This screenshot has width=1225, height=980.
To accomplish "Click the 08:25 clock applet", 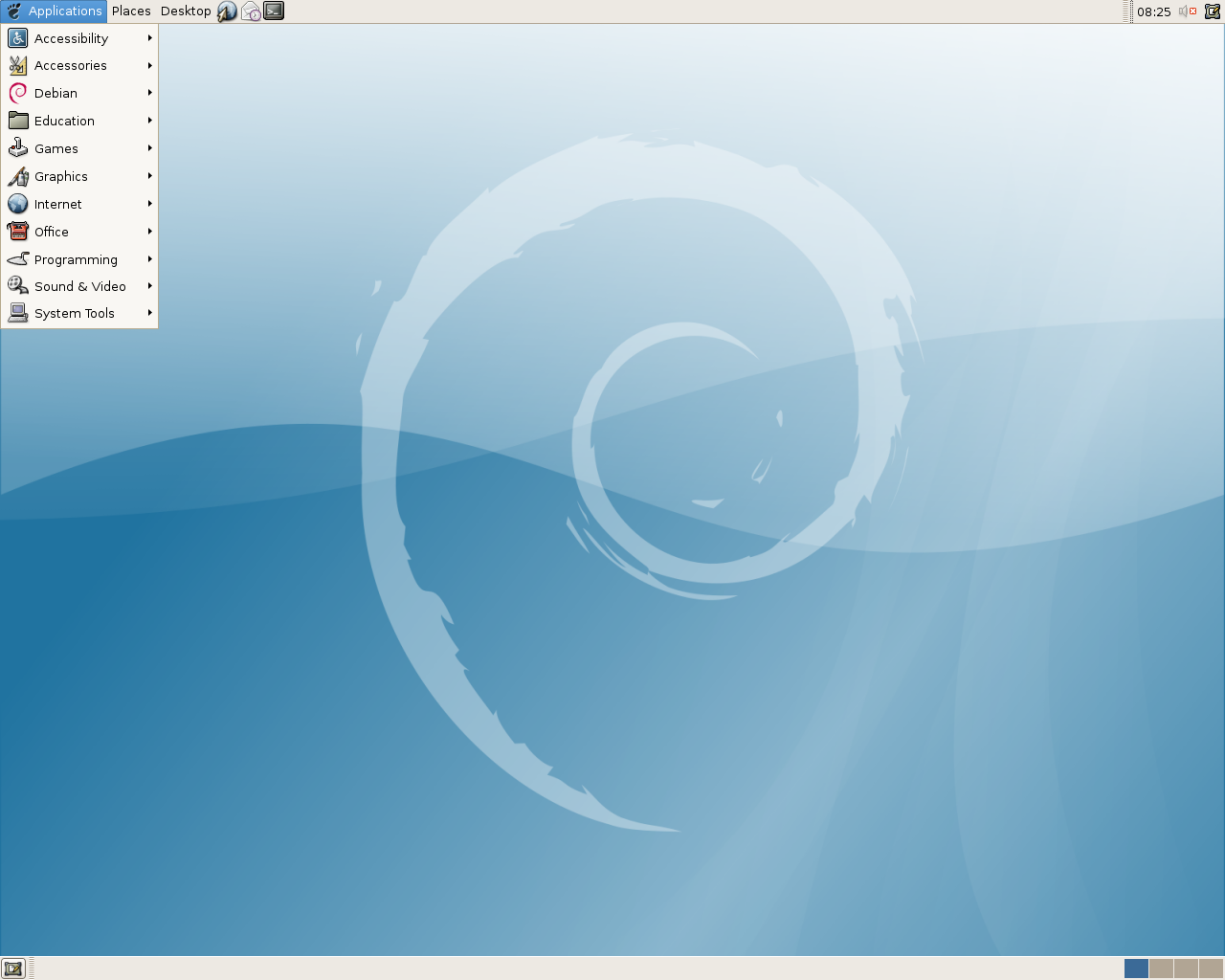I will coord(1153,11).
